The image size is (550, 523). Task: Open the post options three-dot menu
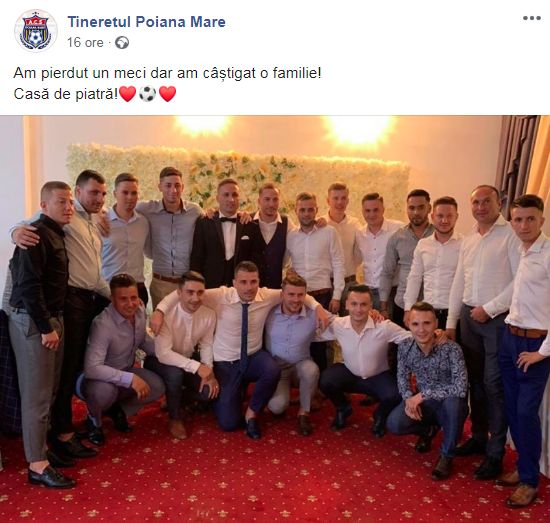coord(531,18)
